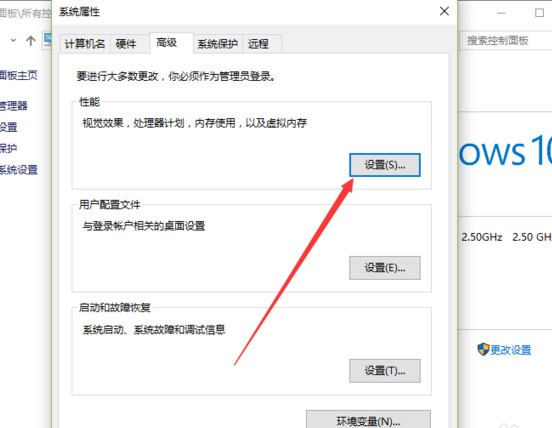The width and height of the screenshot is (552, 428).
Task: Click the computer icon in address bar
Action: coord(47,40)
